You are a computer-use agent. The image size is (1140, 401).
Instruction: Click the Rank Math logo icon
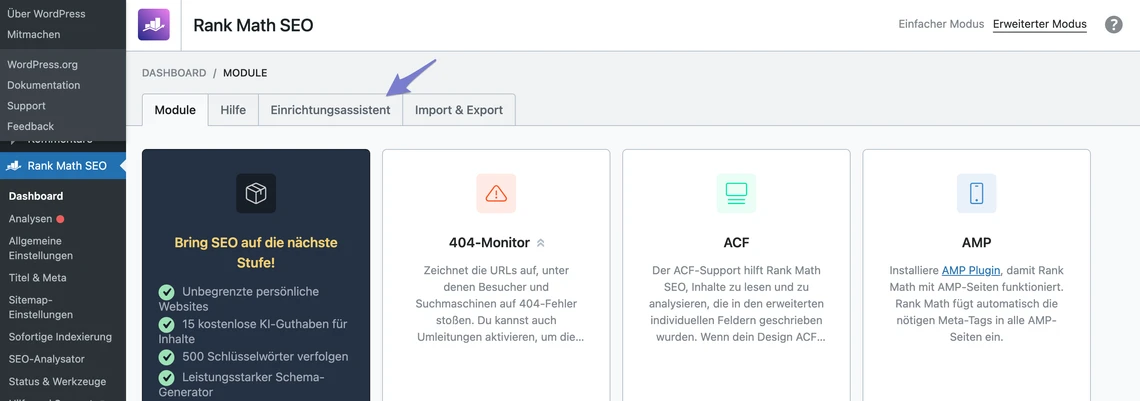(154, 25)
